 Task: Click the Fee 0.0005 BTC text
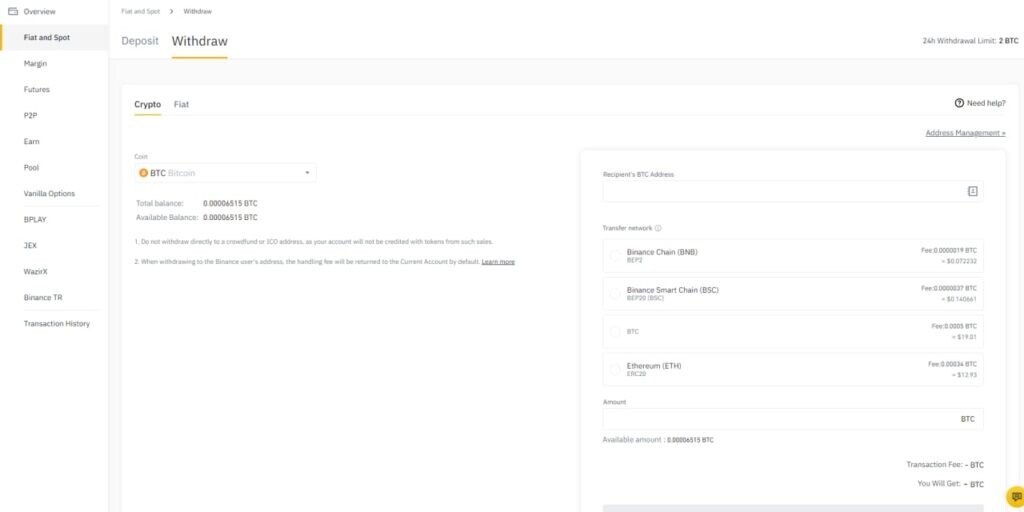[953, 326]
